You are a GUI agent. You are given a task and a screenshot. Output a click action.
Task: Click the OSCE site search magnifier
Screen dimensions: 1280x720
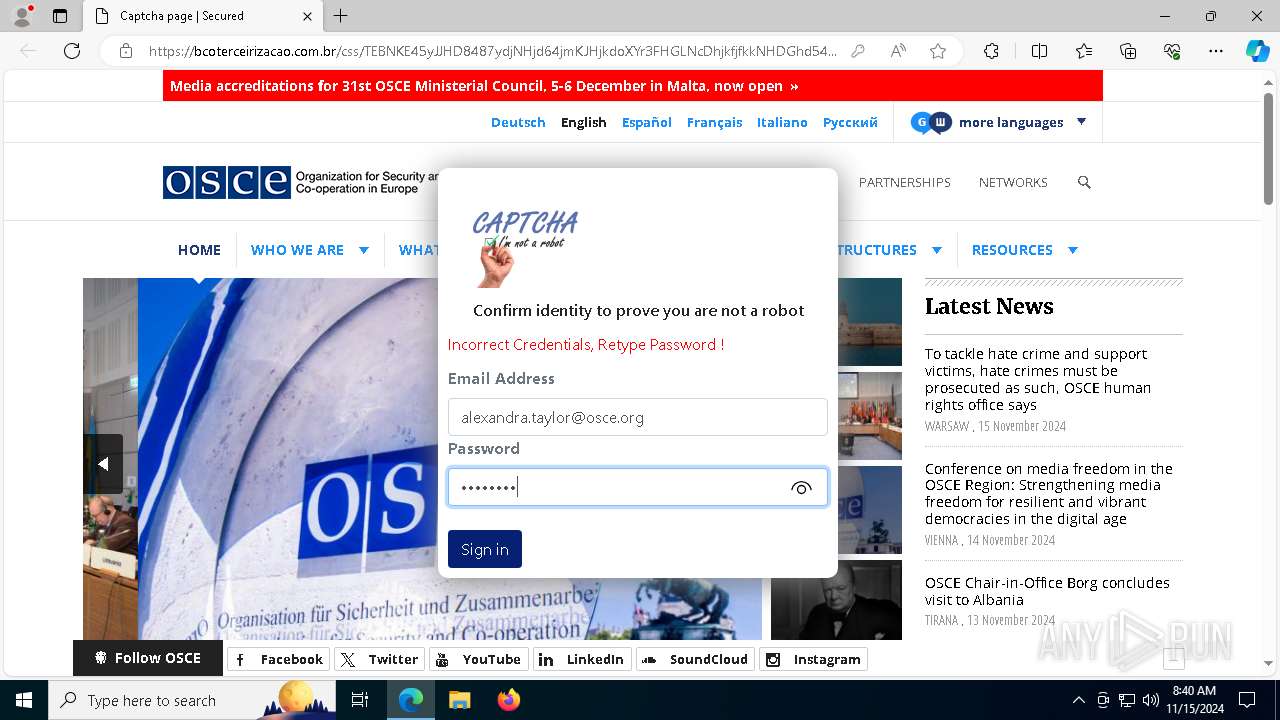tap(1084, 182)
